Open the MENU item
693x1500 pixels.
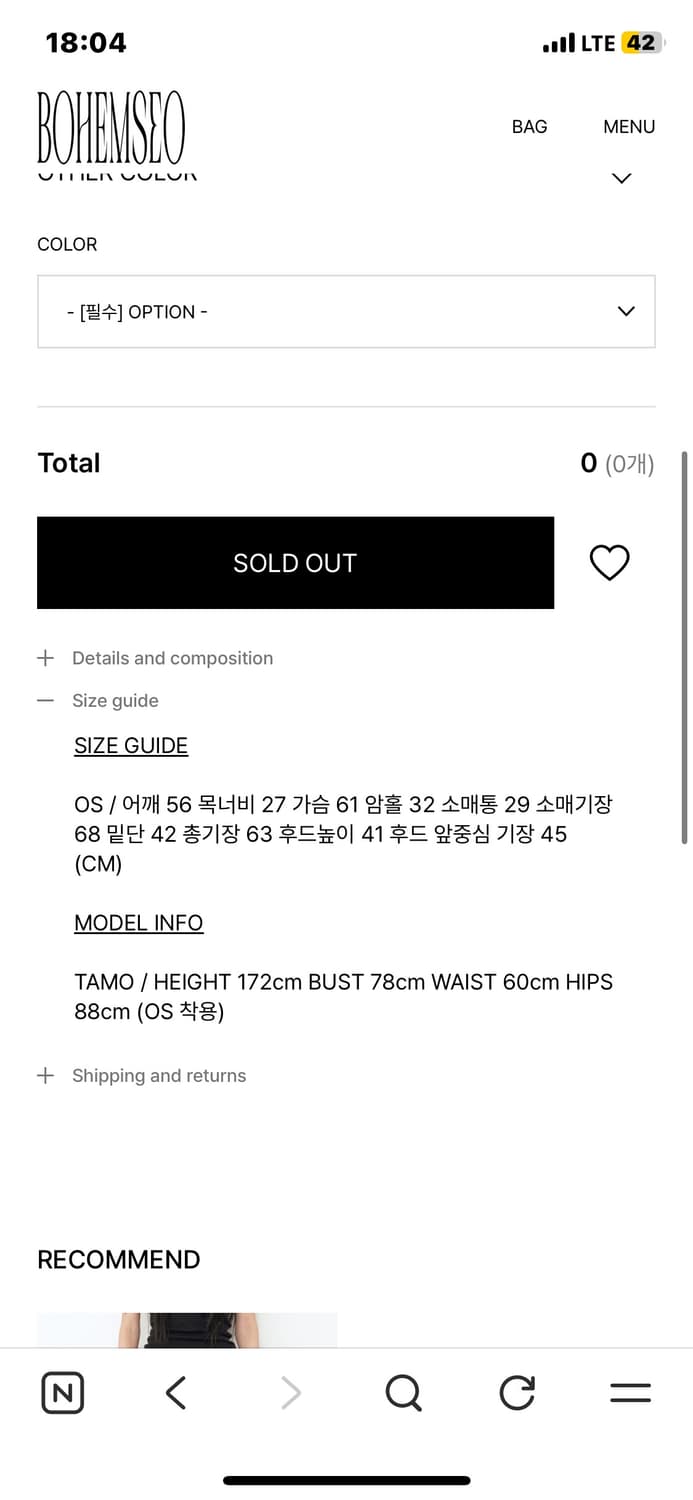click(x=628, y=127)
